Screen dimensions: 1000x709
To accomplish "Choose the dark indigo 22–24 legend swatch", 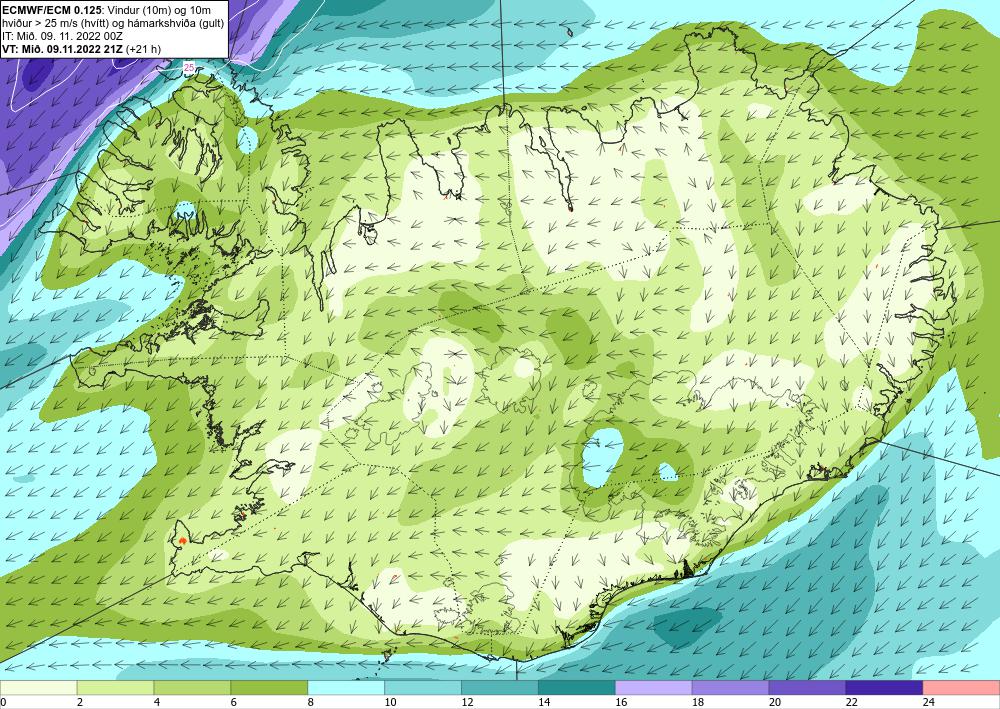I will point(885,688).
